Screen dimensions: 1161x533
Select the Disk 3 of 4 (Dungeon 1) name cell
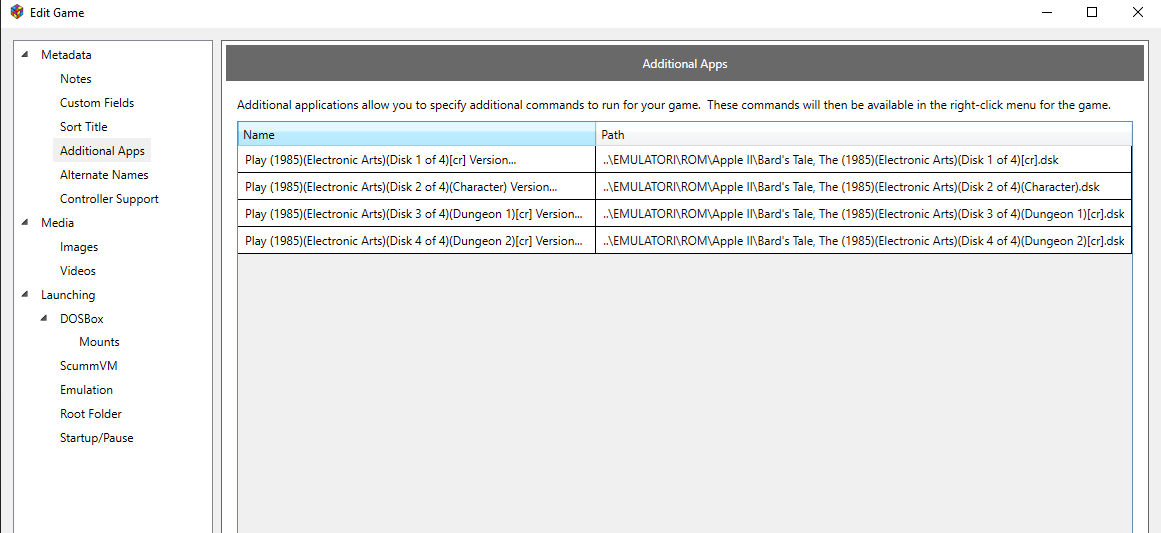417,214
